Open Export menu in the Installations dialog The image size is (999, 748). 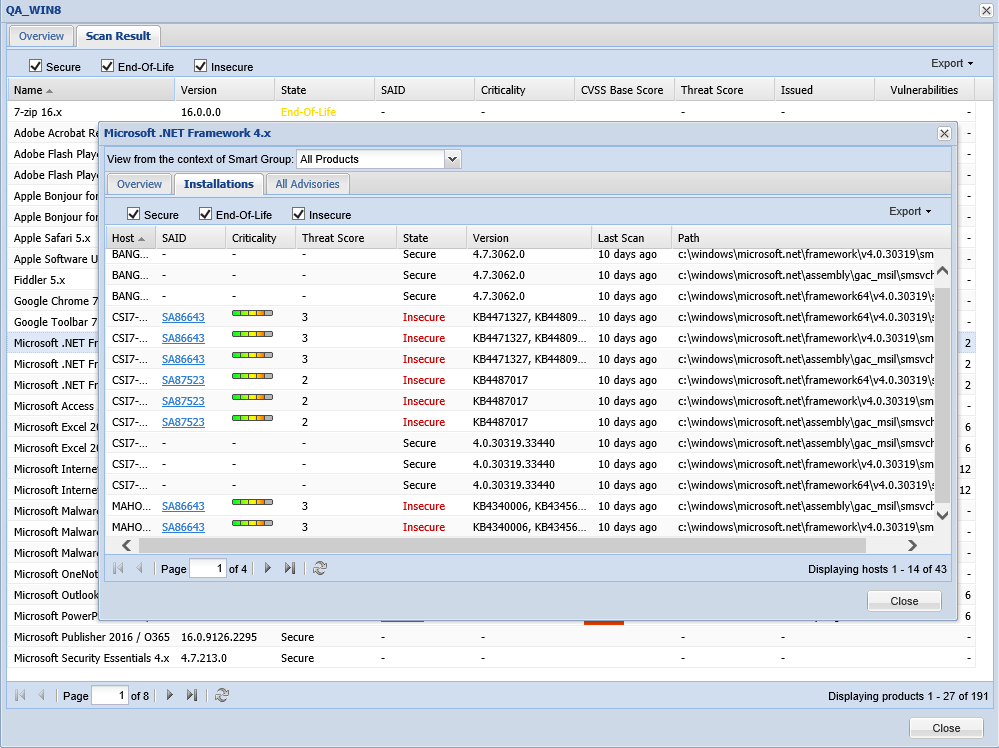[x=909, y=211]
